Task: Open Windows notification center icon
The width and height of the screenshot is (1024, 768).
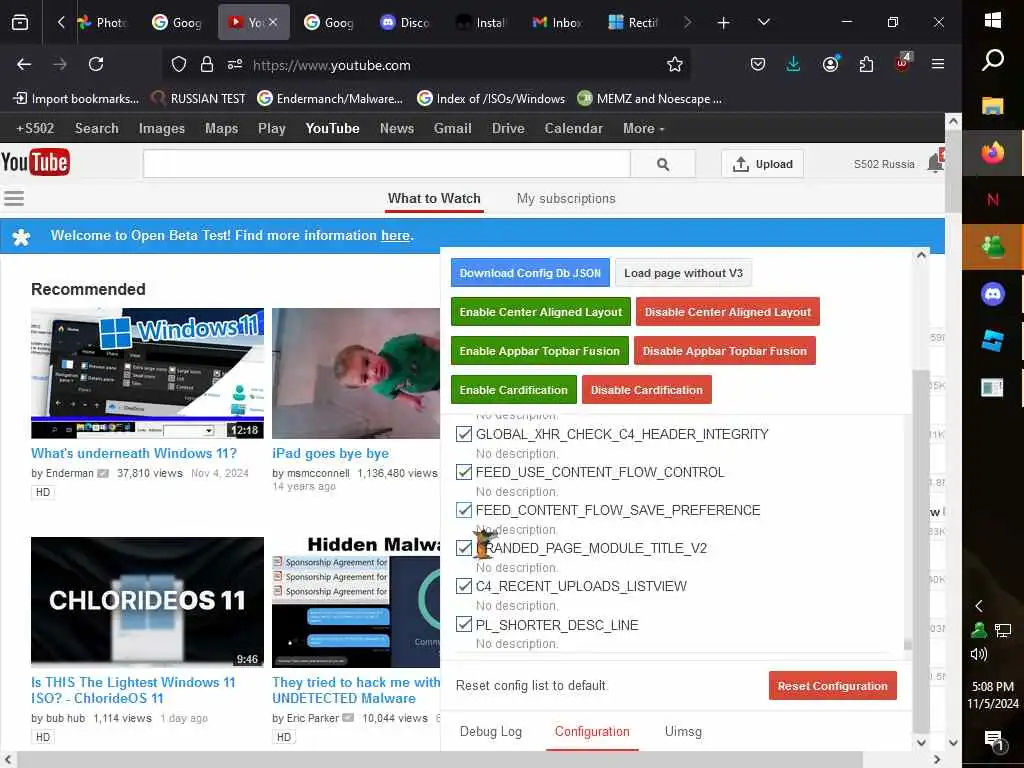Action: tap(993, 739)
